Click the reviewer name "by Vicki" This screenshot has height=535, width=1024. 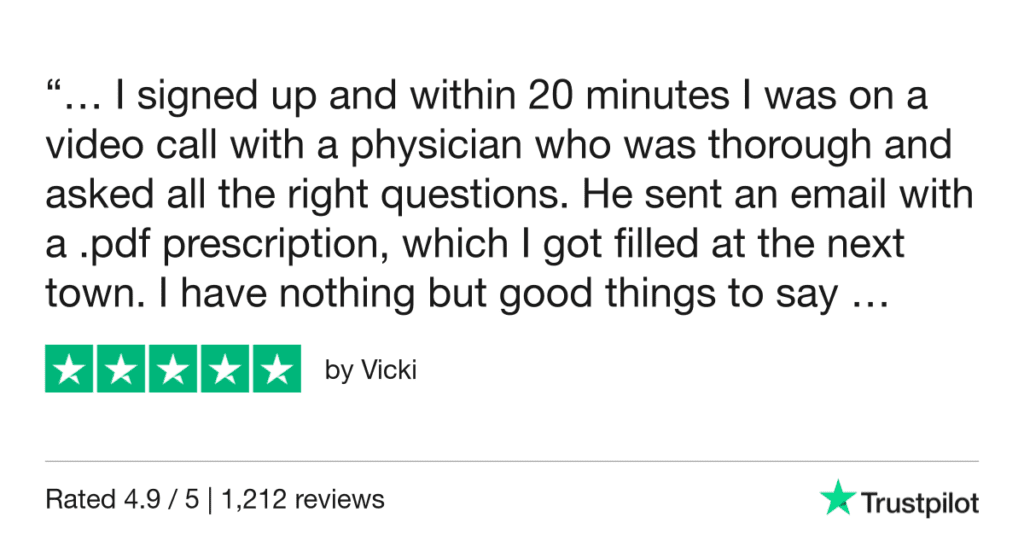click(x=370, y=371)
